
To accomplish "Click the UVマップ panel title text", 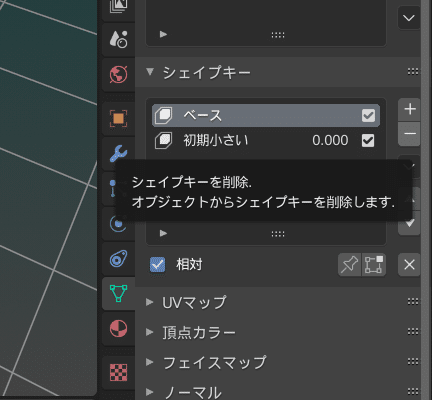I will 194,302.
